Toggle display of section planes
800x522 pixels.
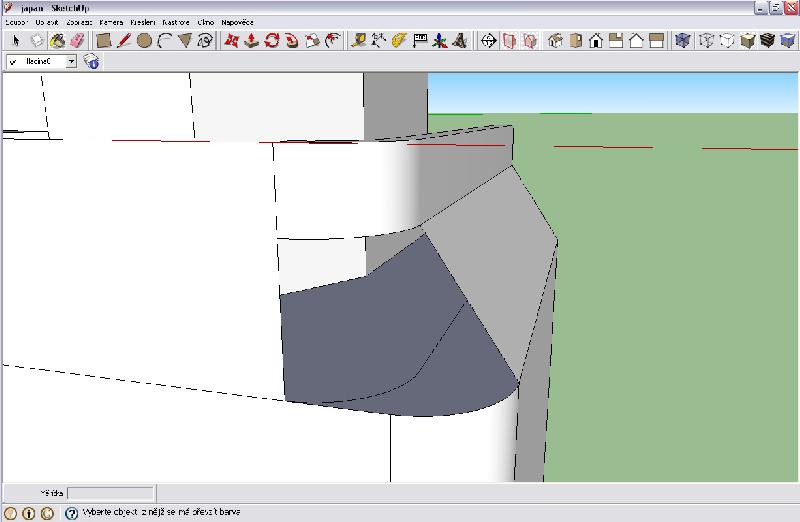[509, 41]
